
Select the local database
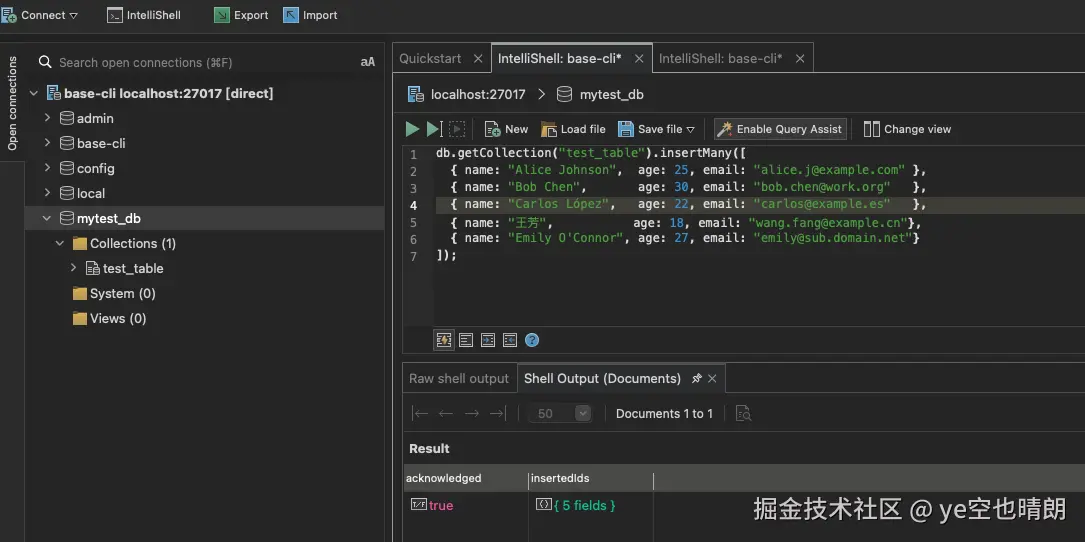(x=91, y=193)
